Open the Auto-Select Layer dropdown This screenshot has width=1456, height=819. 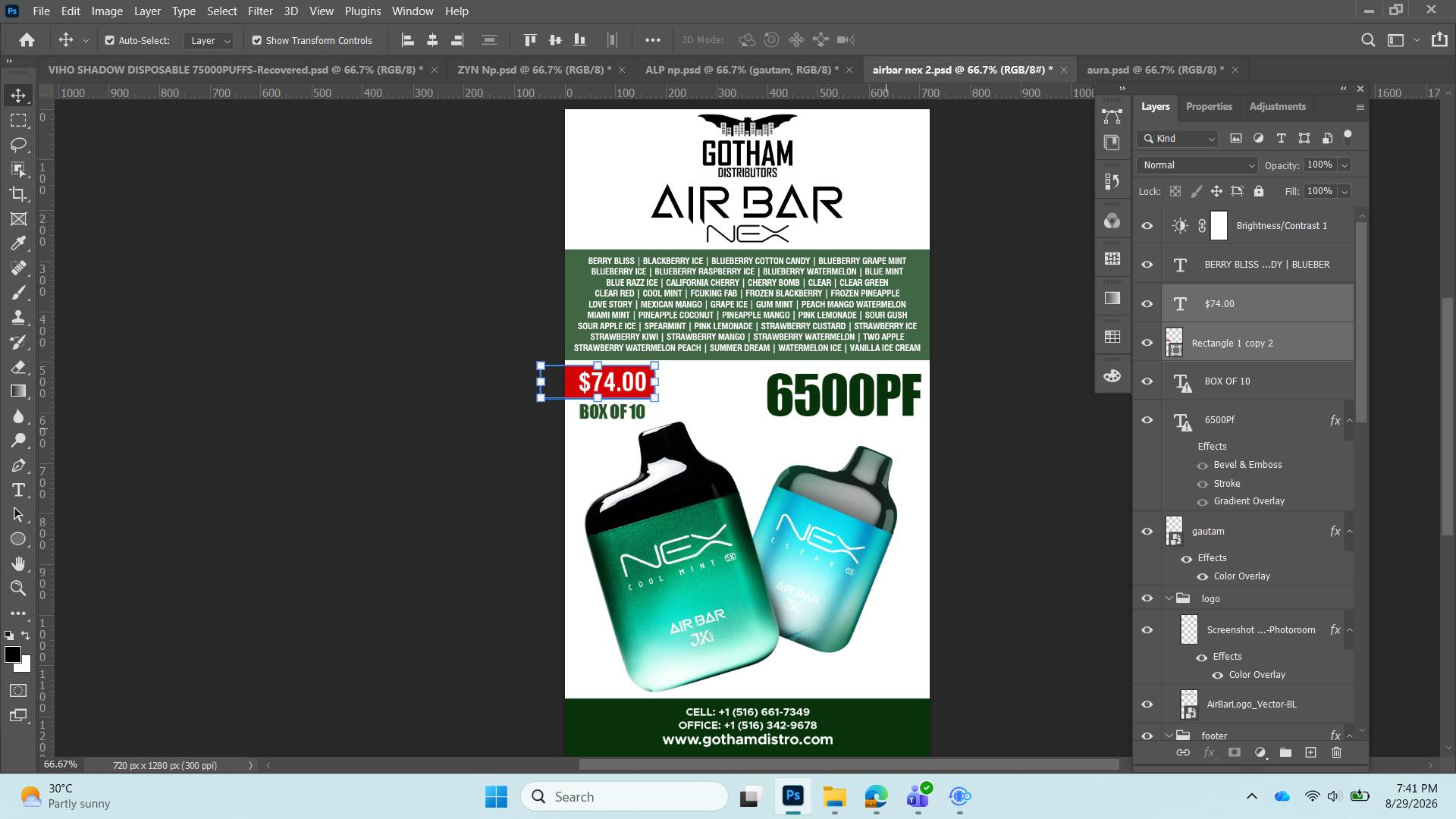pyautogui.click(x=209, y=40)
